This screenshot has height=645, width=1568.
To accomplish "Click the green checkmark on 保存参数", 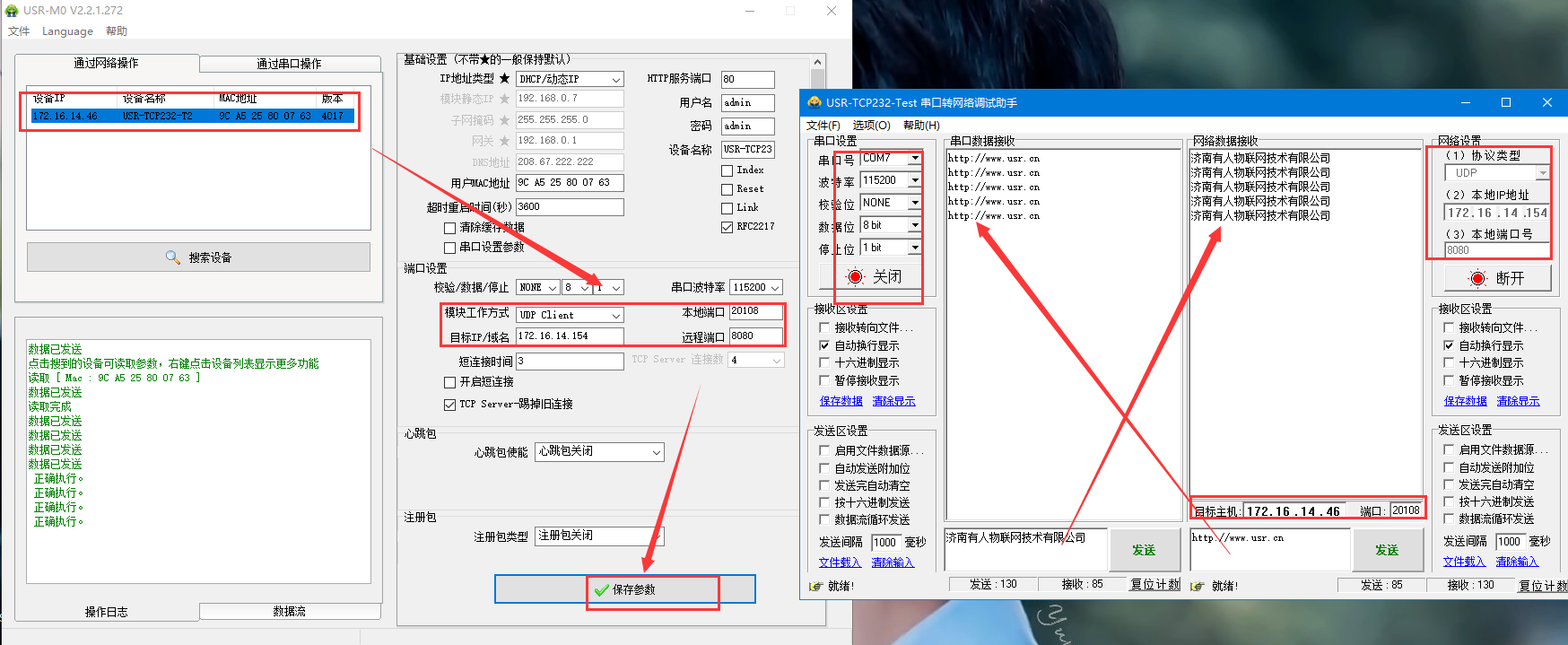I will pos(601,590).
